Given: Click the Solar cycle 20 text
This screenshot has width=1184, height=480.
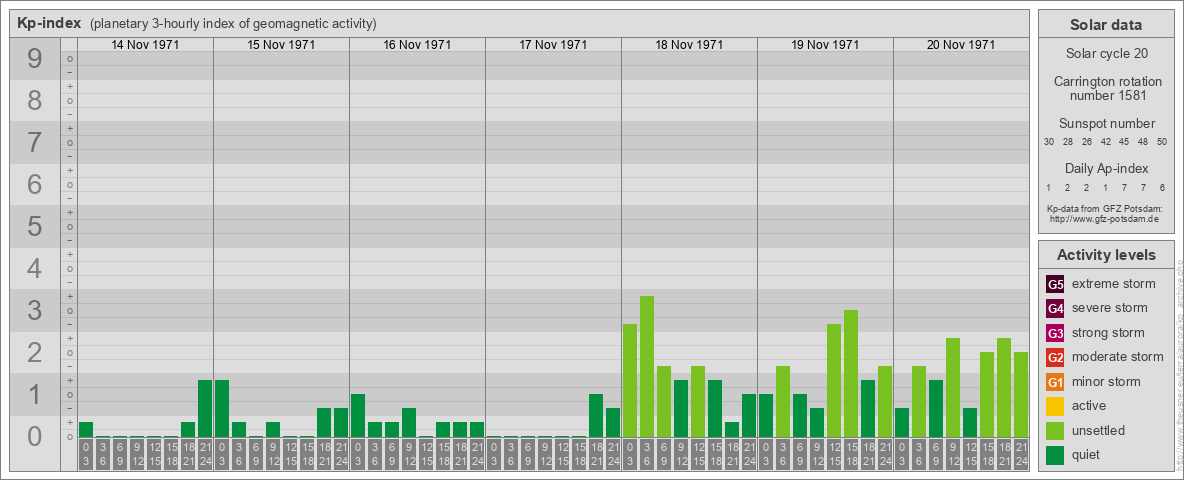Looking at the screenshot, I should 1106,54.
